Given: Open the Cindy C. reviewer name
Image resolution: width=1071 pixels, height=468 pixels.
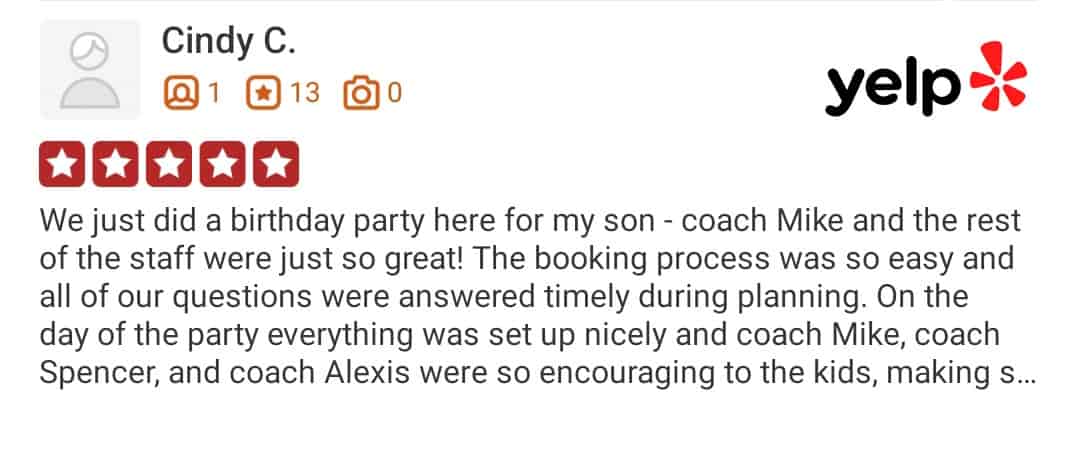Looking at the screenshot, I should coord(229,42).
